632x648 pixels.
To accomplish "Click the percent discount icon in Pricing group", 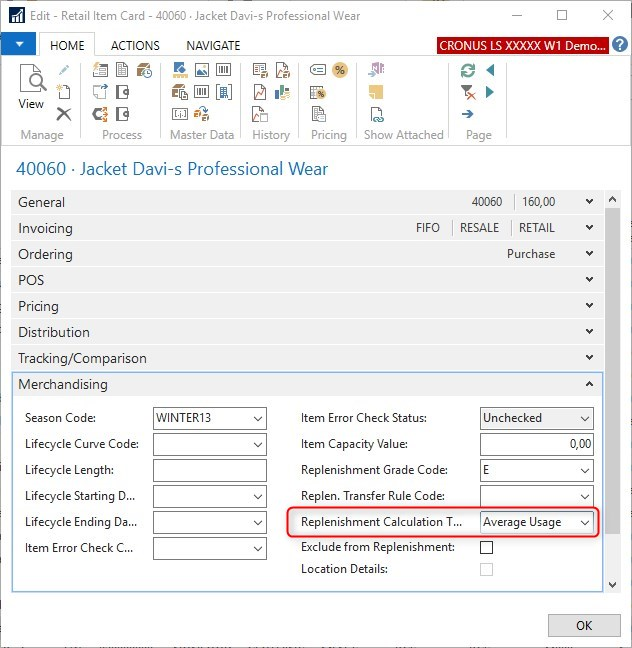I will pos(339,70).
